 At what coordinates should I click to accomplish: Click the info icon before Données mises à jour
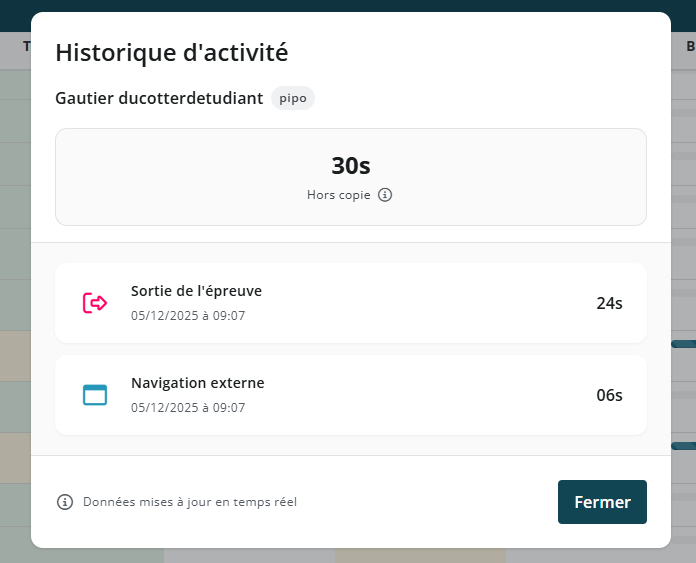tap(65, 502)
